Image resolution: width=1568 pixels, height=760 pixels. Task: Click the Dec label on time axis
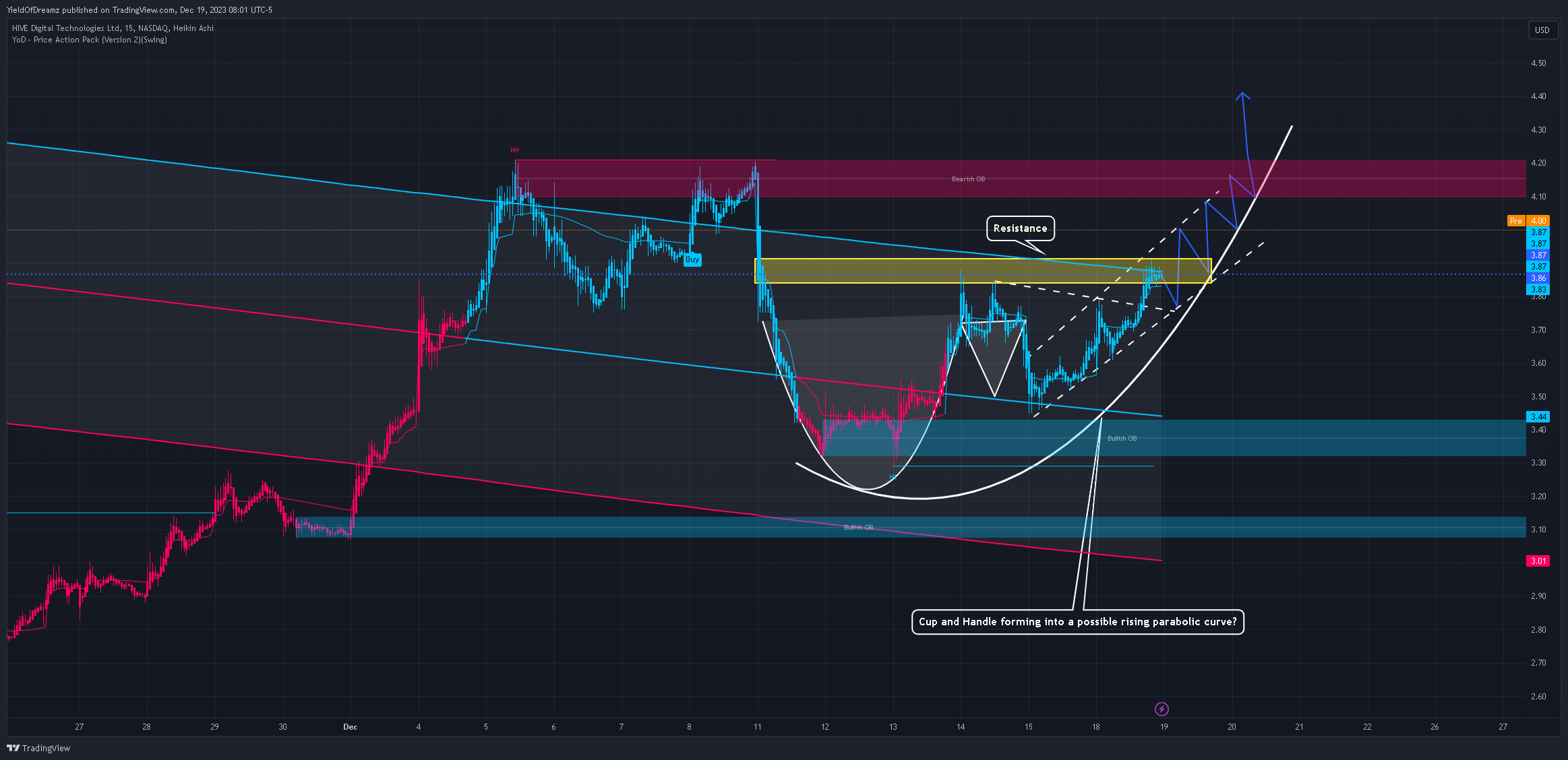(350, 727)
